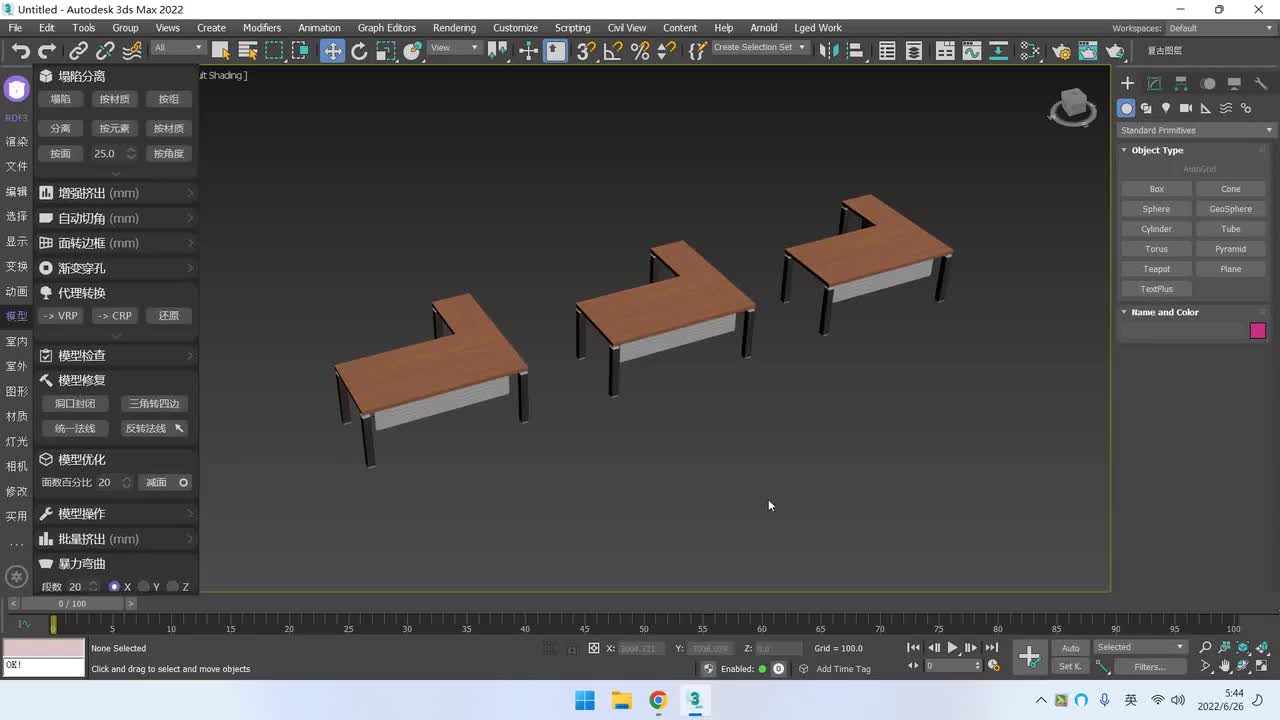Viewport: 1280px width, 720px height.
Task: Open the Modifiers menu
Action: pyautogui.click(x=262, y=28)
